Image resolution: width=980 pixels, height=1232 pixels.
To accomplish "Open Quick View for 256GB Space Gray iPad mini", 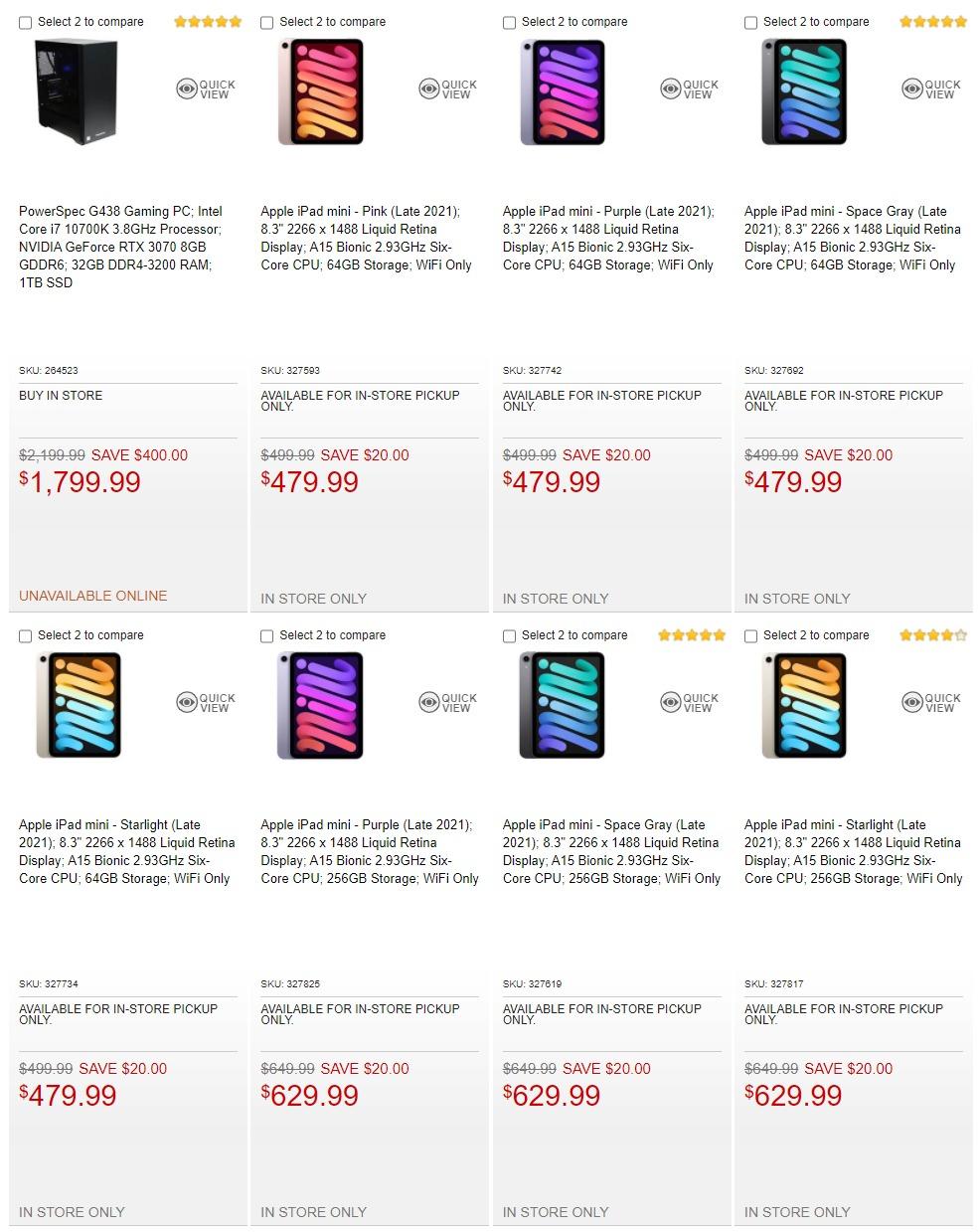I will [689, 703].
